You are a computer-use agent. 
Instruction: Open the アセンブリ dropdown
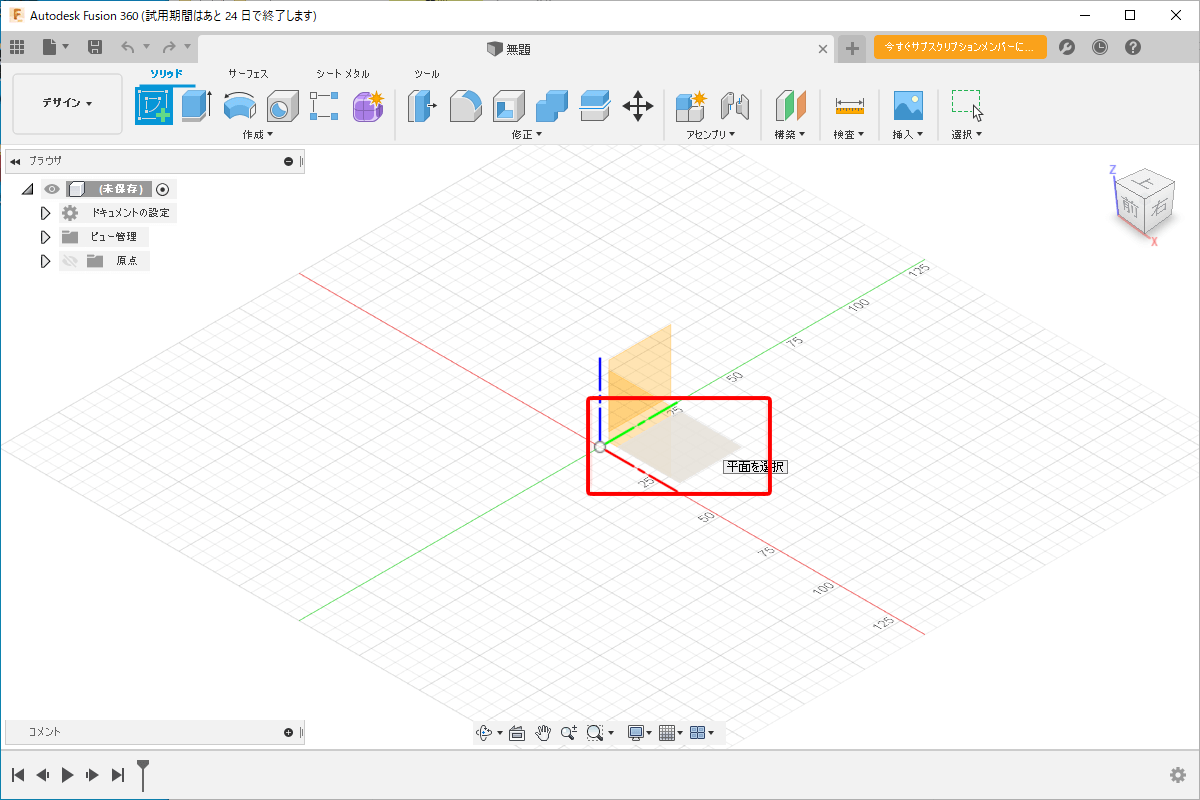click(x=711, y=134)
